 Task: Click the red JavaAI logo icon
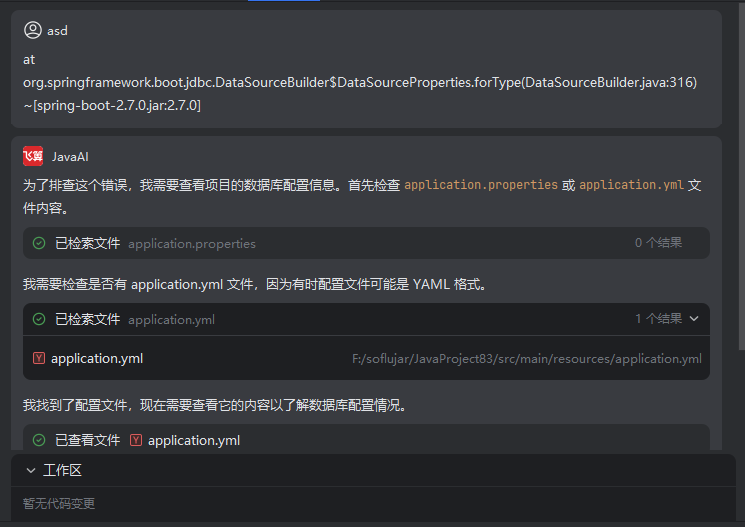[x=33, y=156]
